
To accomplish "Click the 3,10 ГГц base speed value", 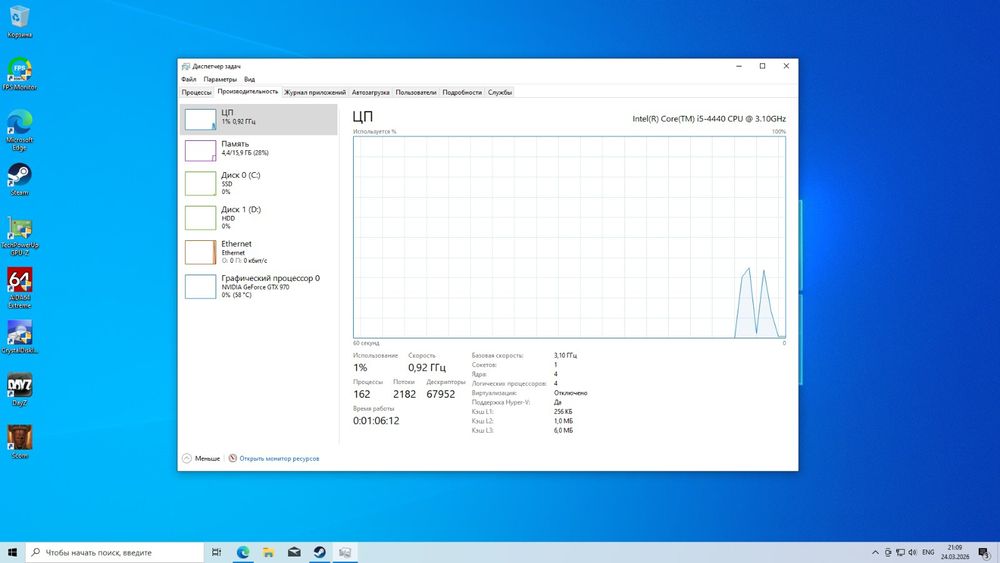I will pyautogui.click(x=565, y=356).
